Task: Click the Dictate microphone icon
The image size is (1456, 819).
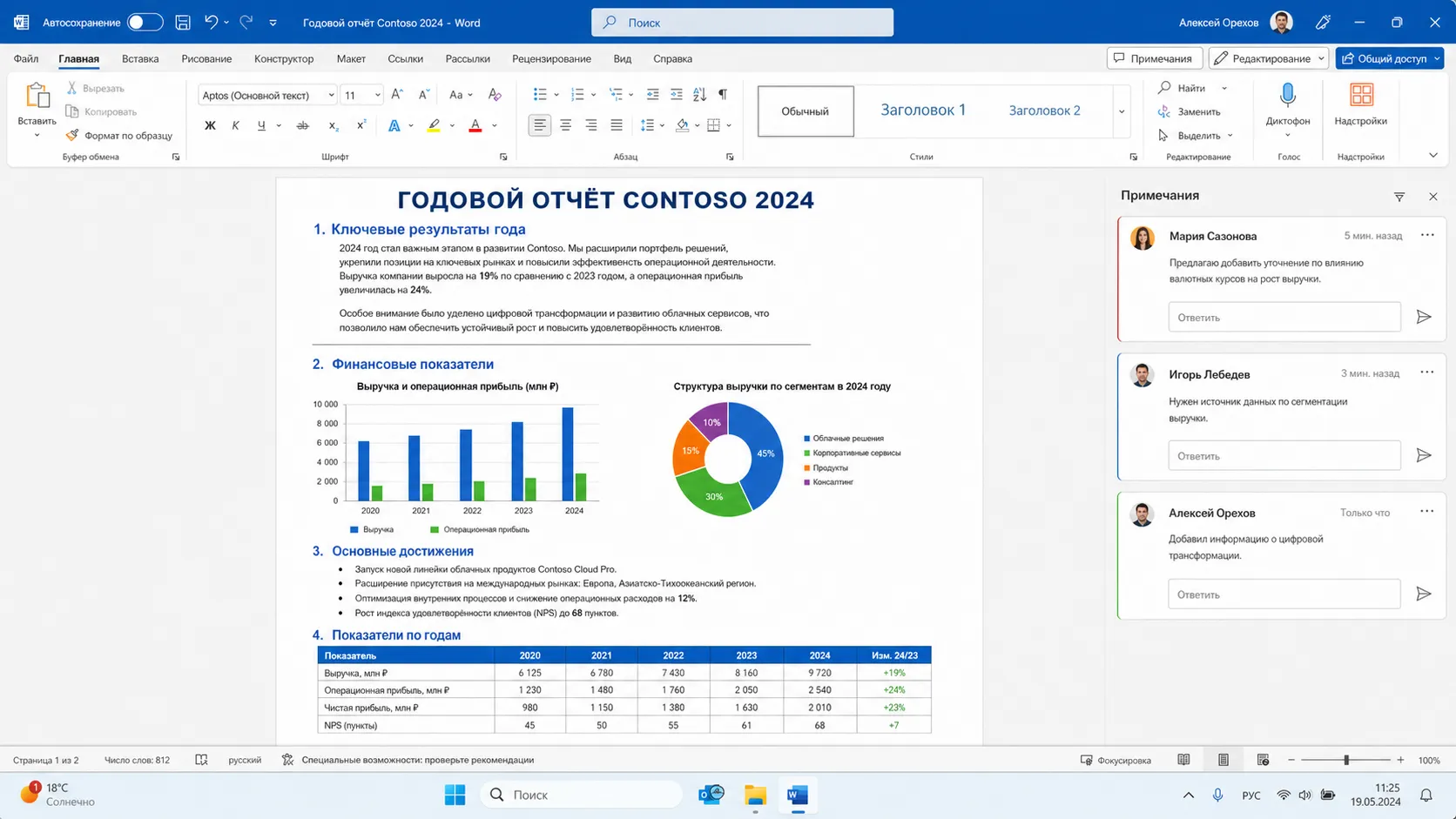Action: click(1288, 95)
